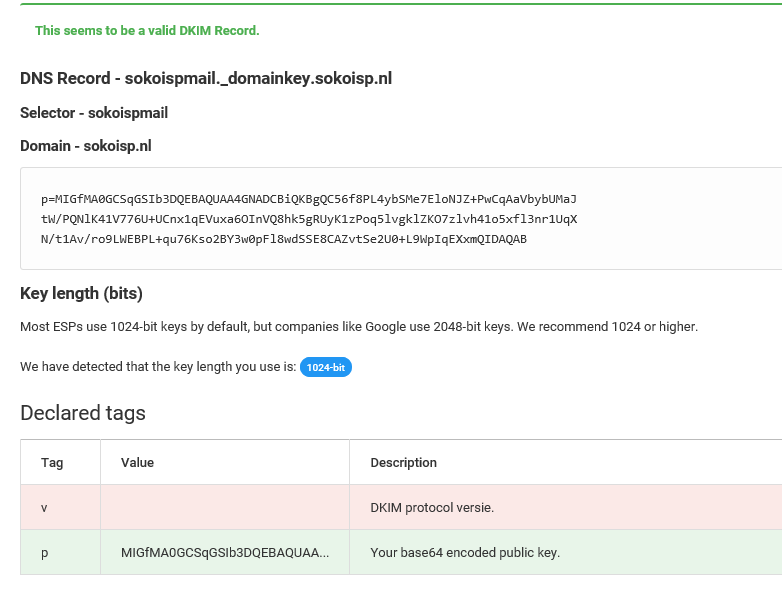
Task: Click the first line of the public key
Action: pyautogui.click(x=309, y=199)
